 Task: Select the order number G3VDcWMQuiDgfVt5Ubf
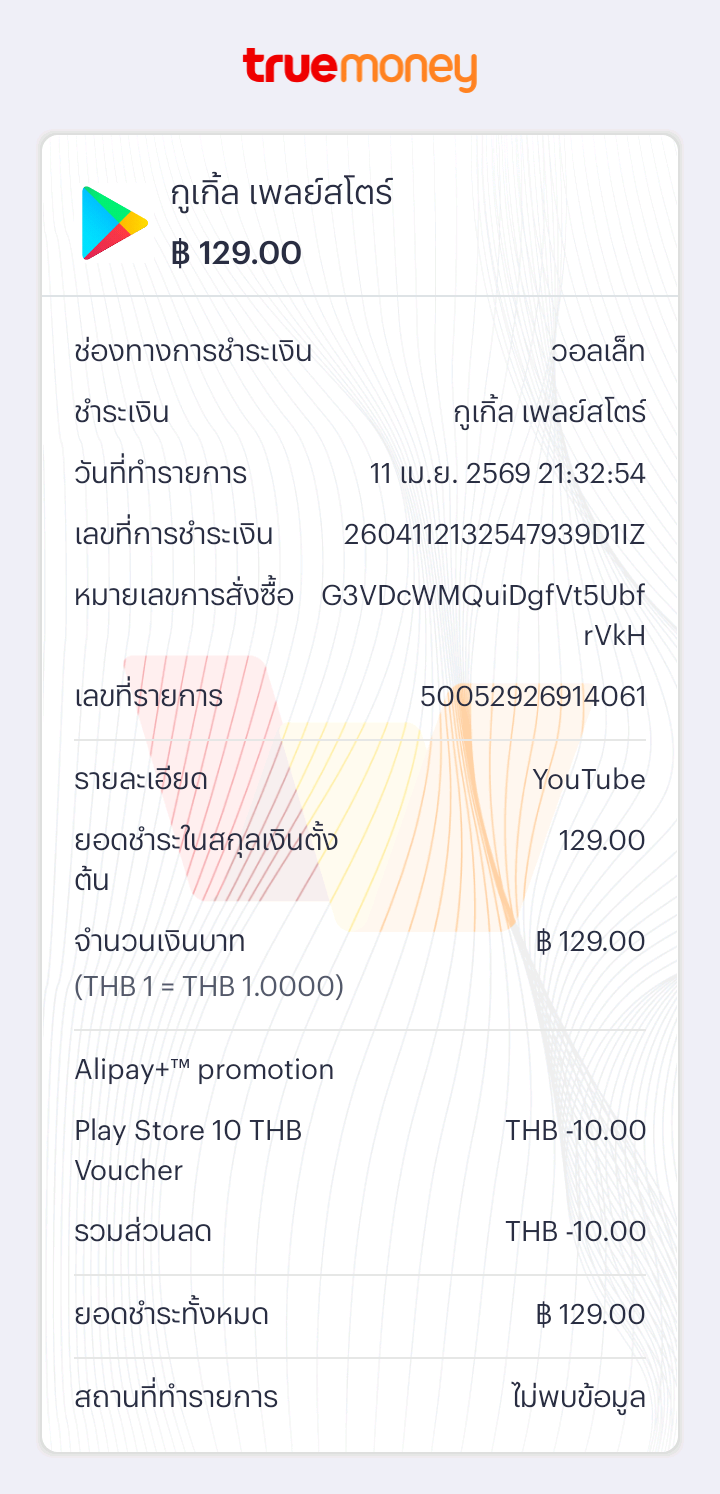tap(483, 596)
